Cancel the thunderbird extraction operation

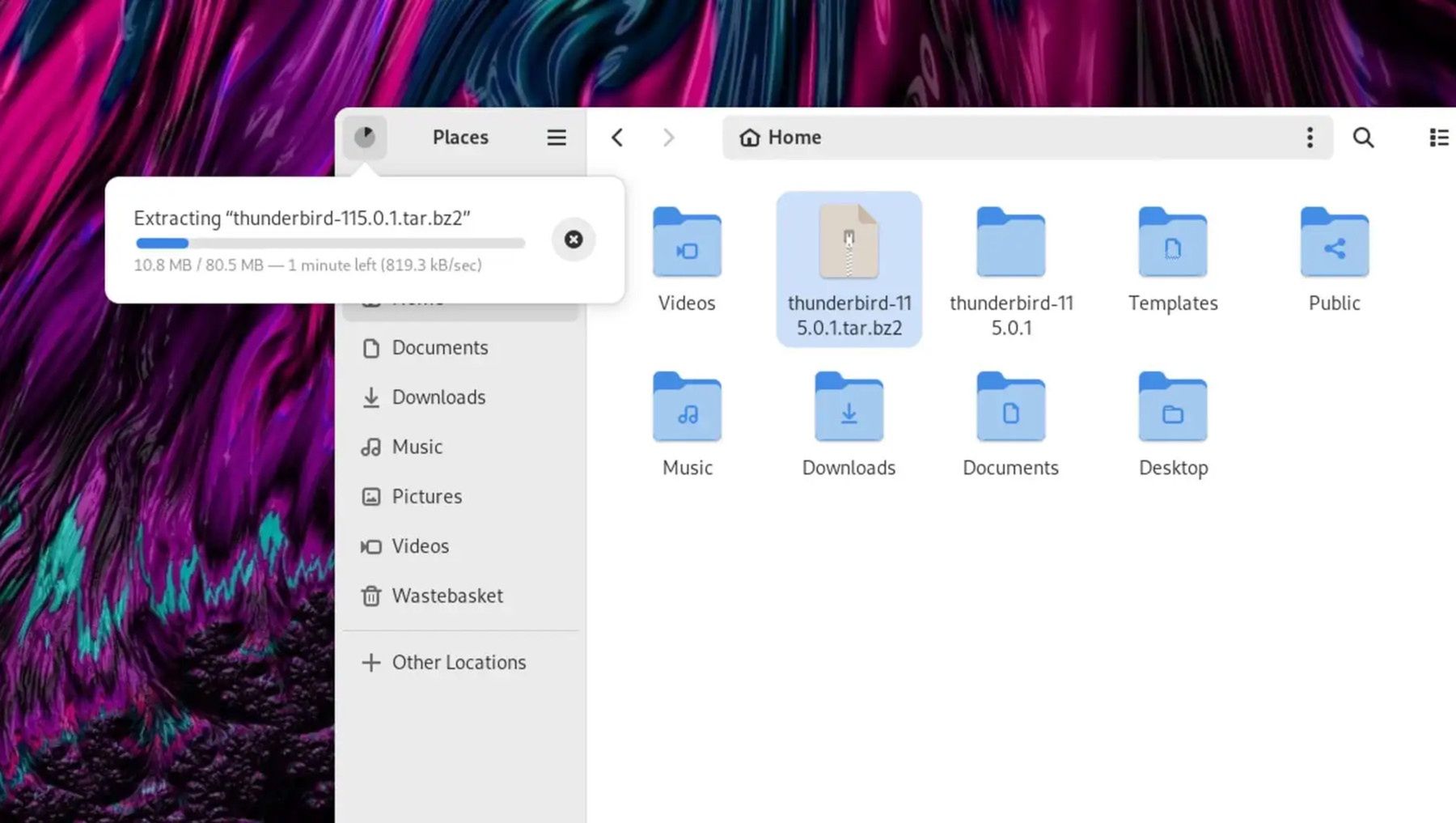coord(573,240)
